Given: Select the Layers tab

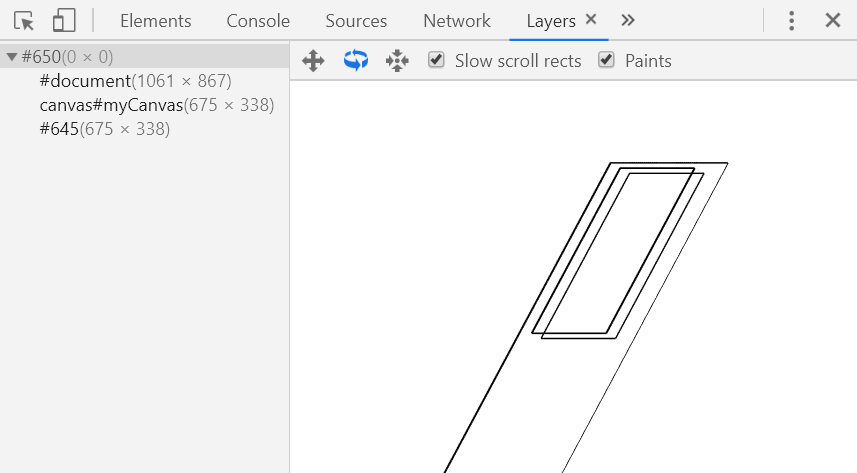Looking at the screenshot, I should click(551, 21).
